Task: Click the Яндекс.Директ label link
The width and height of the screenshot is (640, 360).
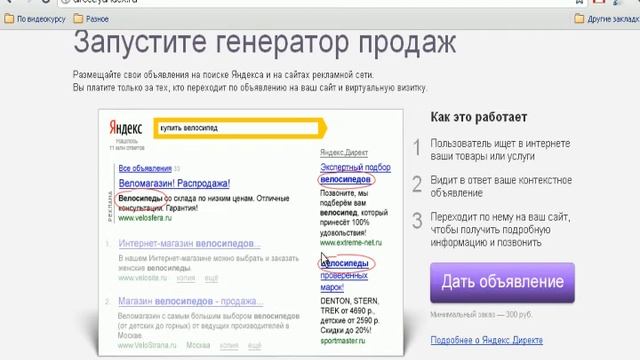Action: point(344,153)
